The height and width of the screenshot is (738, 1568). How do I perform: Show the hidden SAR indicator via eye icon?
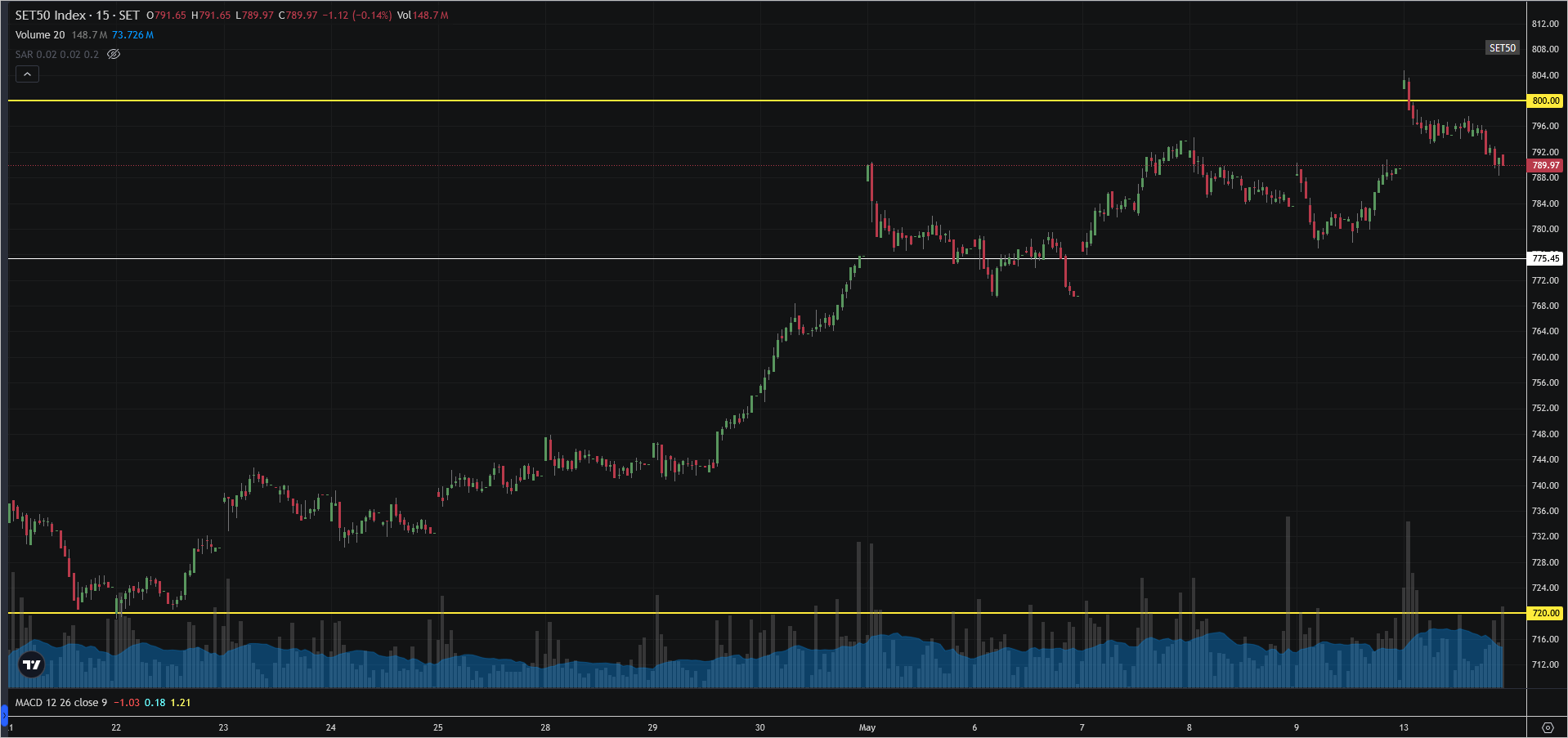click(114, 54)
